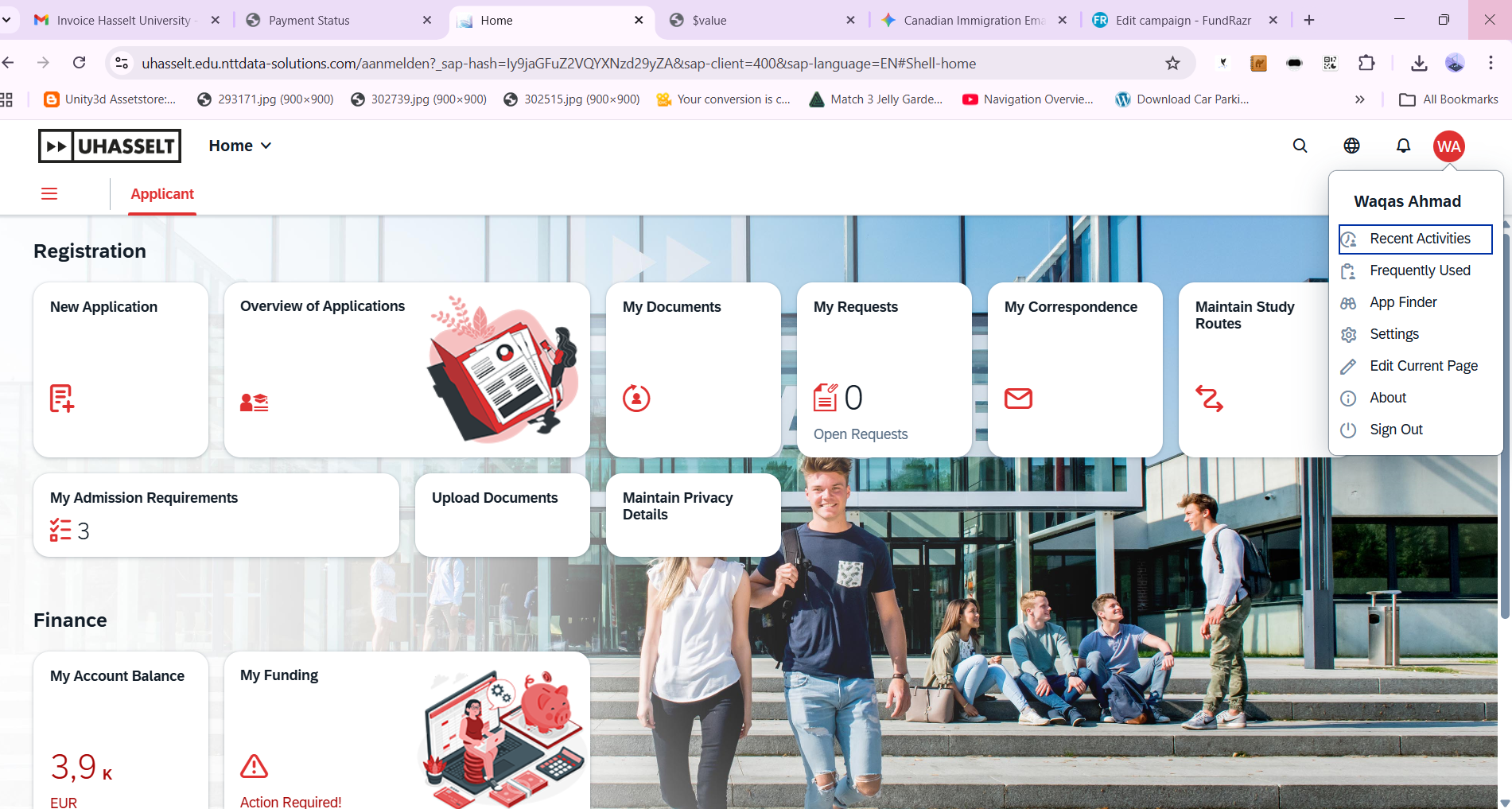Image resolution: width=1512 pixels, height=809 pixels.
Task: Open the browser extensions puzzle icon
Action: click(x=1366, y=63)
